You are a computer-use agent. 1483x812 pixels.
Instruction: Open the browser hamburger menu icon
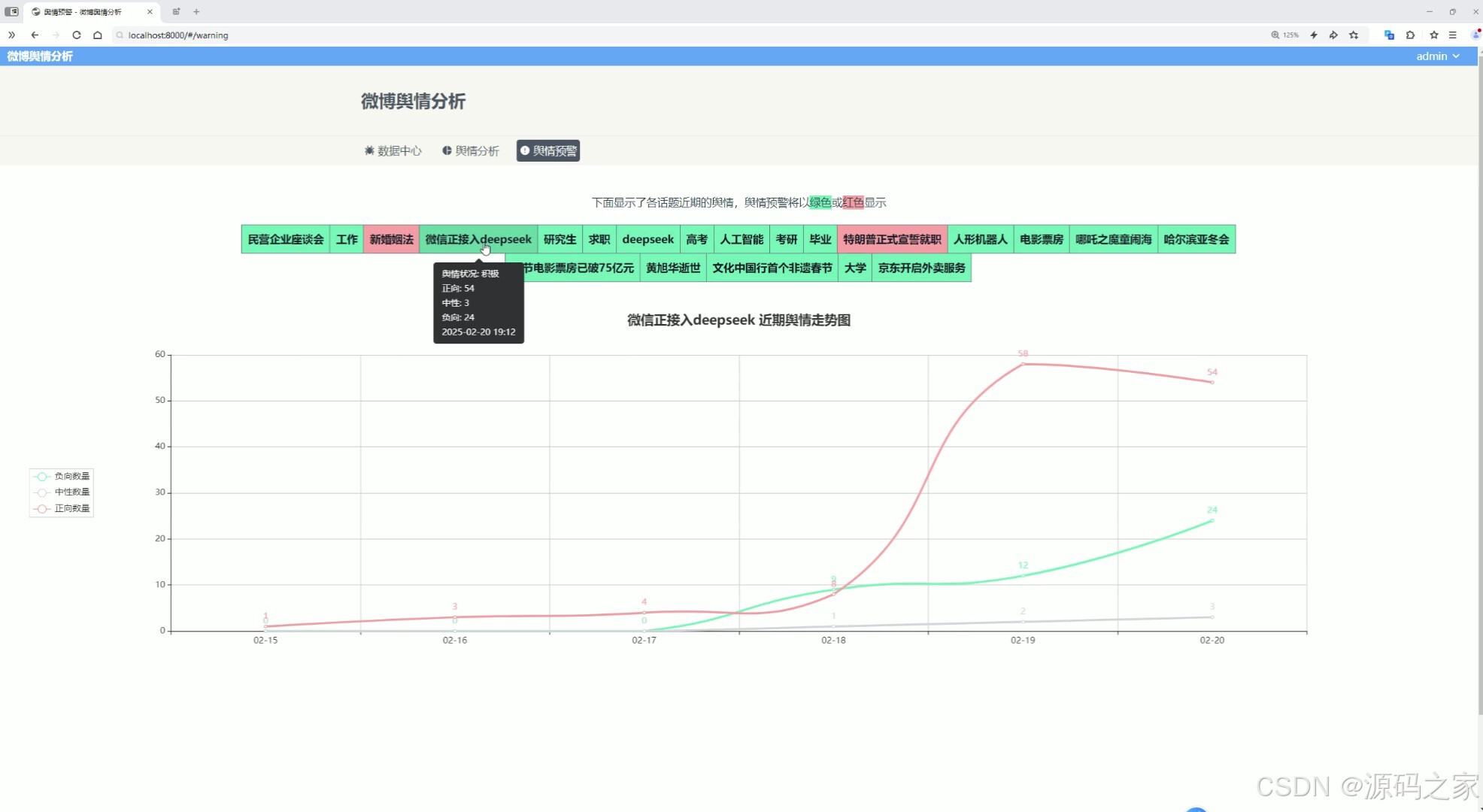[1453, 35]
